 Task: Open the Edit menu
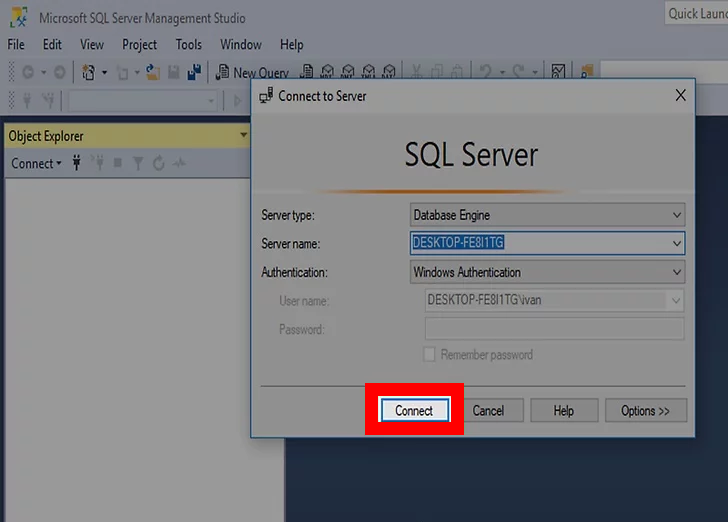(x=52, y=45)
